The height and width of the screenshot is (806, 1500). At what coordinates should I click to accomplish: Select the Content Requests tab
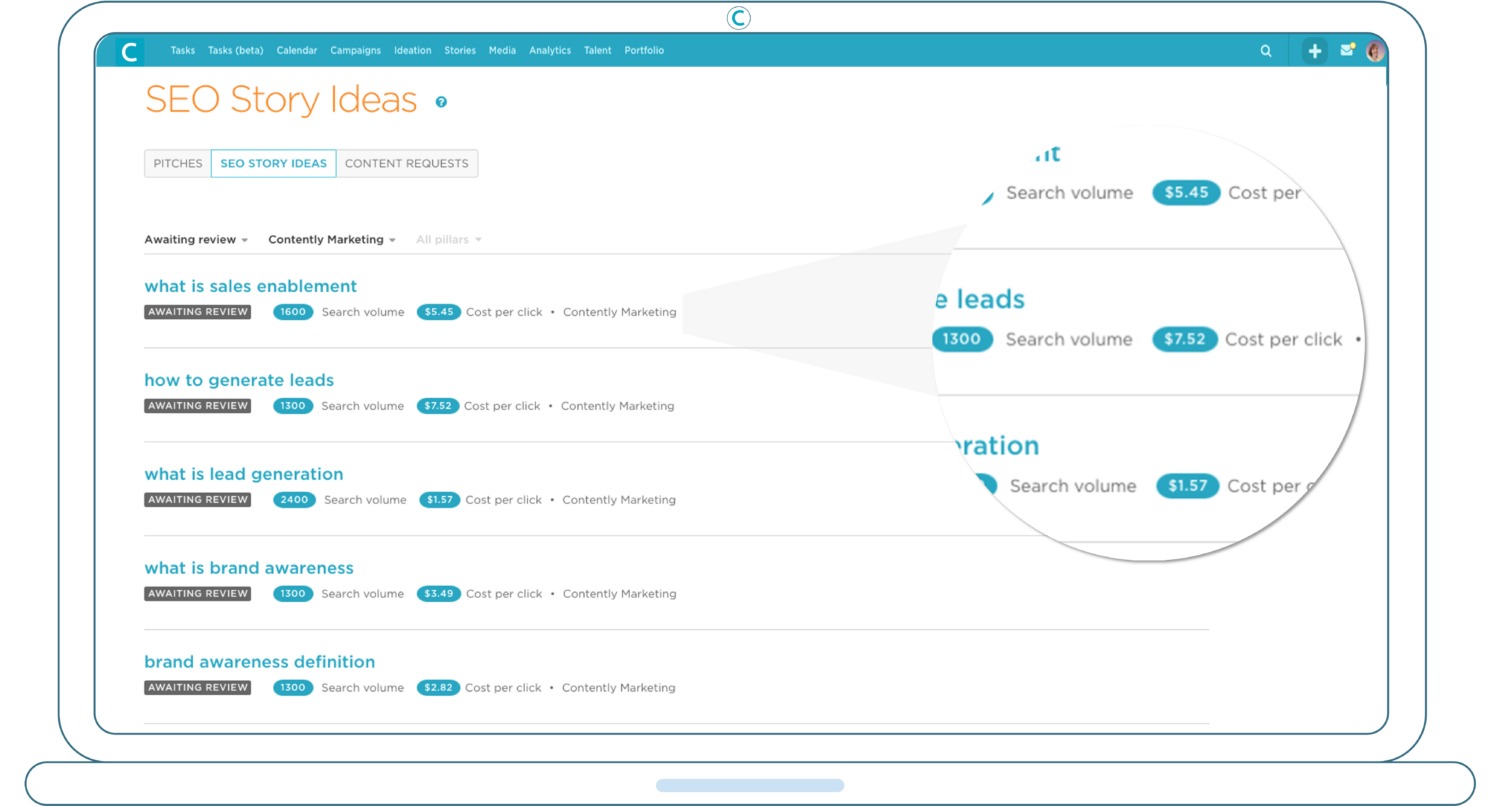(406, 164)
